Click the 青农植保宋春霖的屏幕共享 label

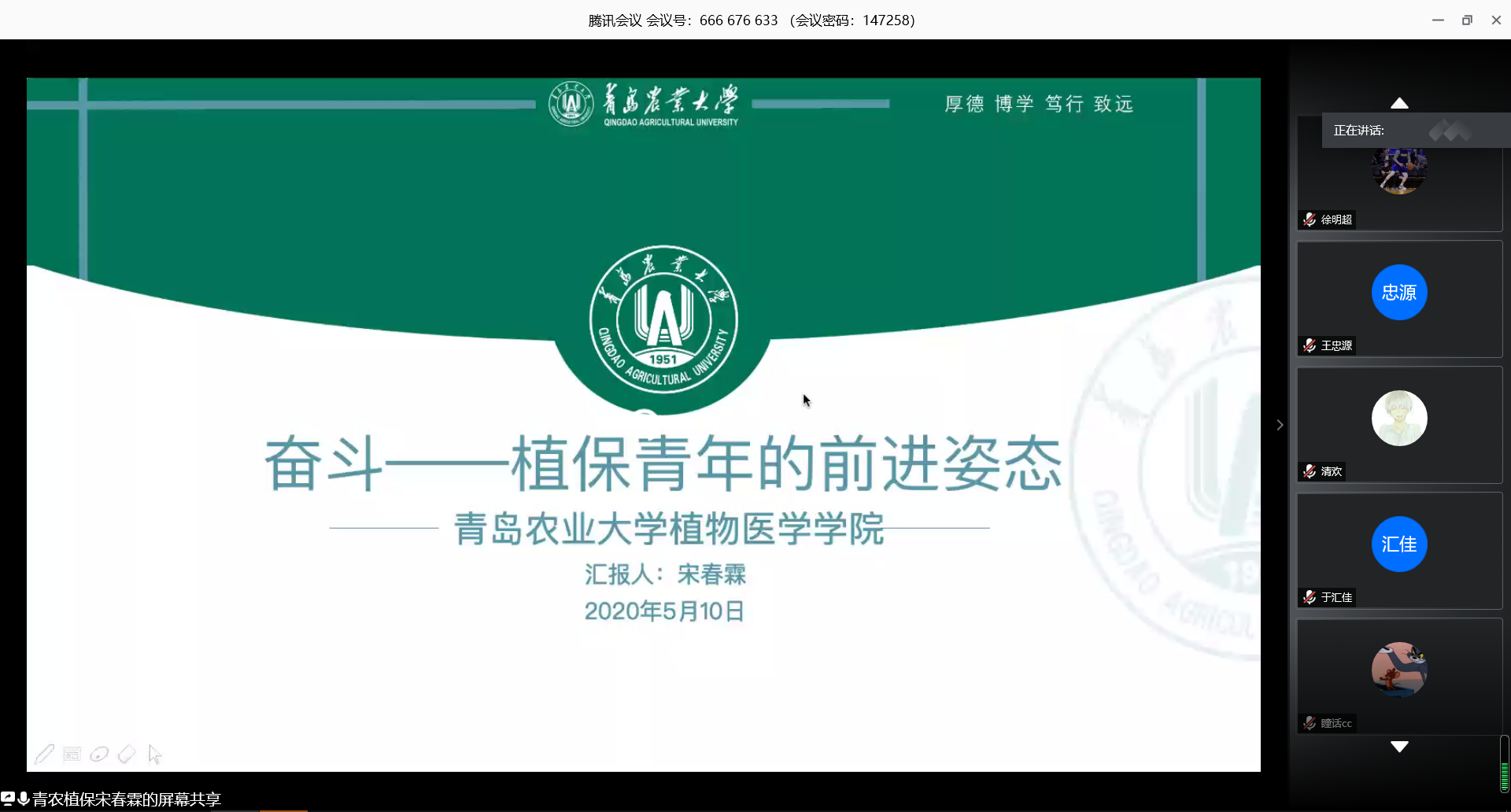[126, 799]
